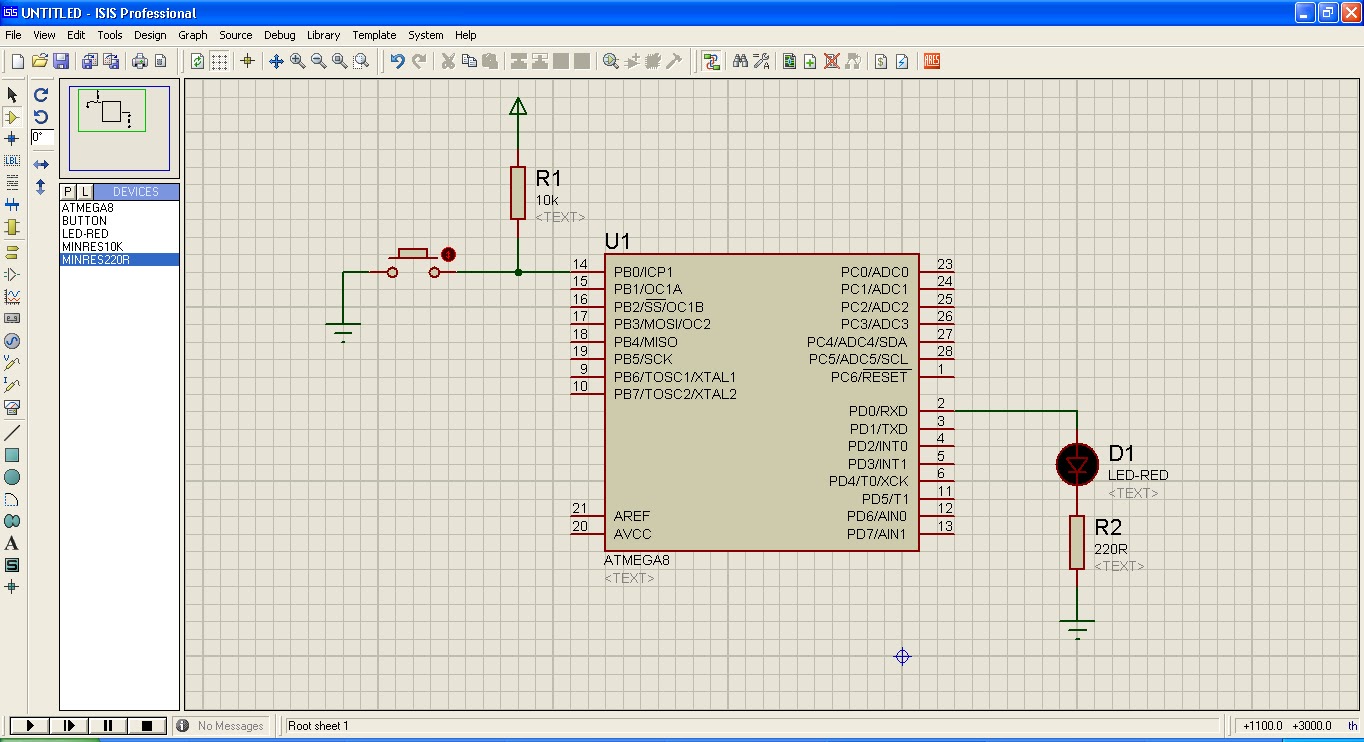1364x742 pixels.
Task: Undo the last action
Action: click(x=396, y=61)
